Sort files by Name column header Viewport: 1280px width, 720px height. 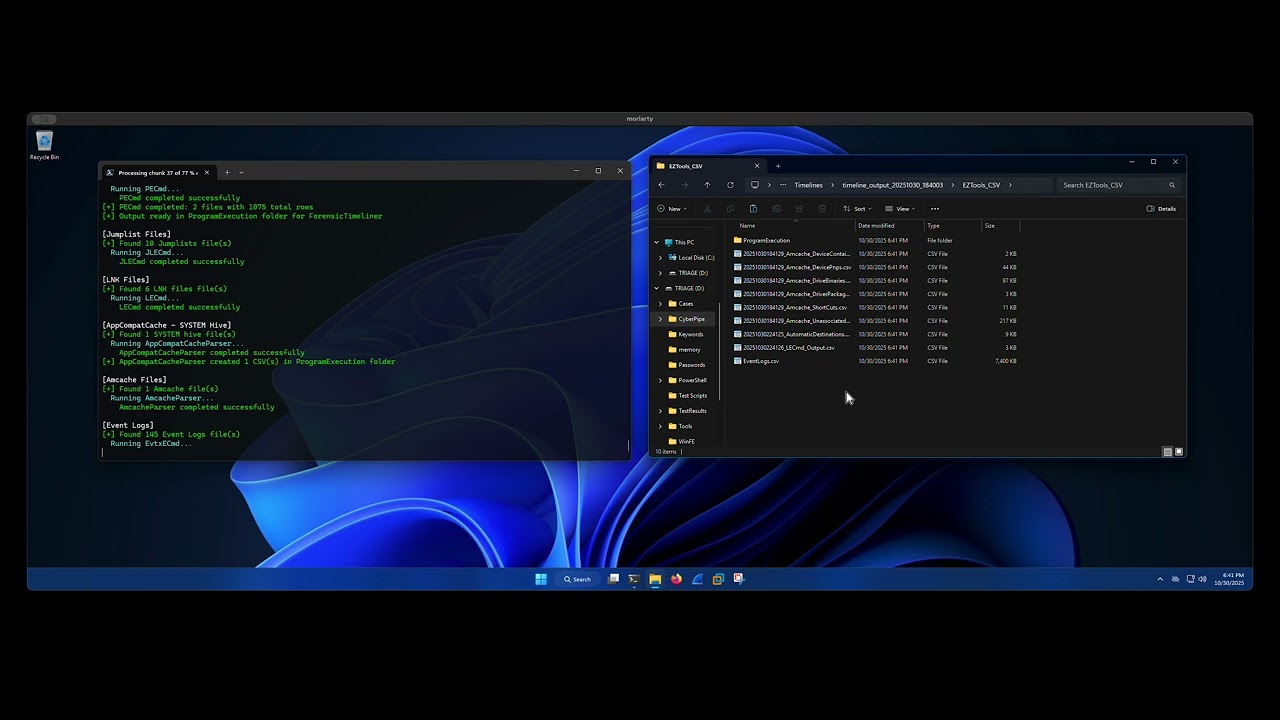point(747,226)
